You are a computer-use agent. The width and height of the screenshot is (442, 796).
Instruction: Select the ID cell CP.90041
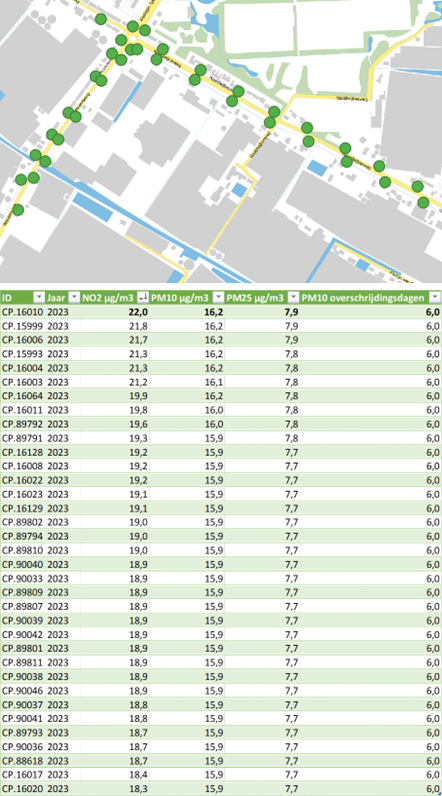click(x=23, y=718)
